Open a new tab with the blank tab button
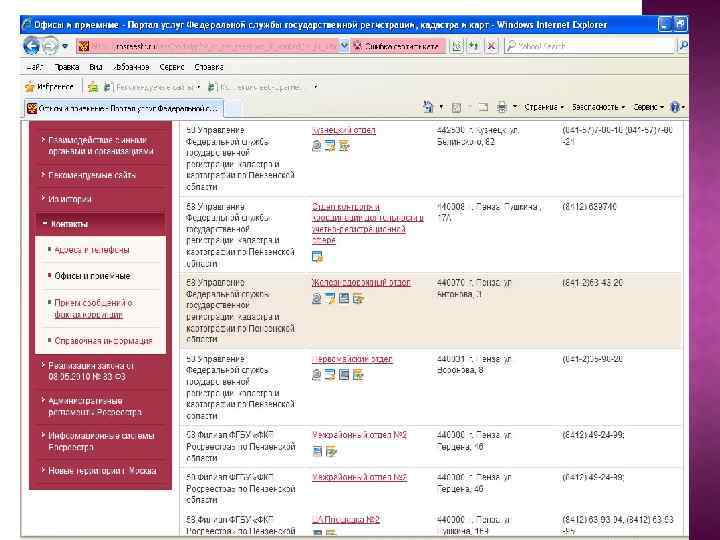The height and width of the screenshot is (540, 720). [x=233, y=109]
